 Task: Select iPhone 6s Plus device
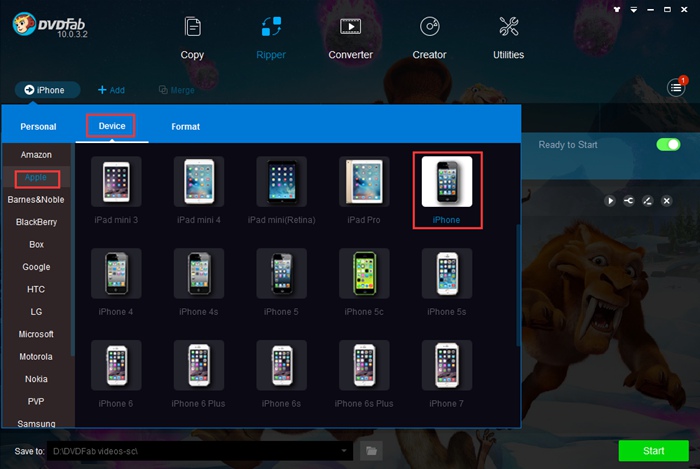click(x=364, y=374)
